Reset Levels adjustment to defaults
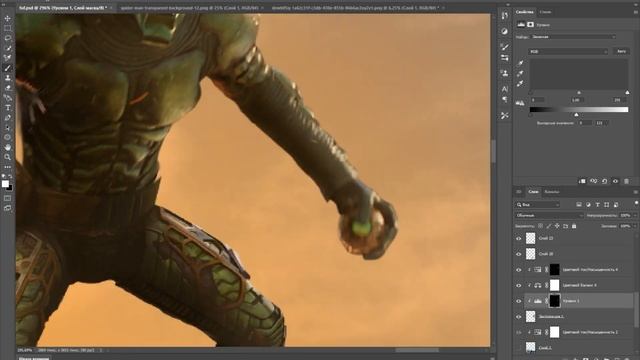Viewport: 640px width, 360px height. 604,181
